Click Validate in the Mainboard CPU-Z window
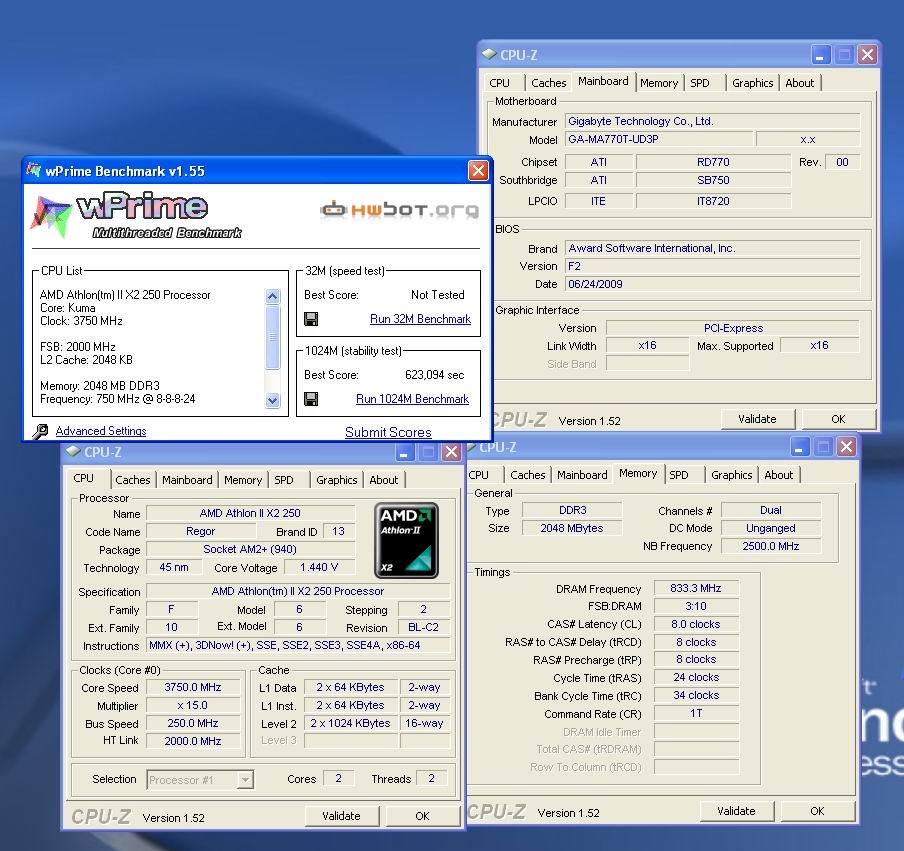Screen dimensions: 904x851 click(758, 419)
